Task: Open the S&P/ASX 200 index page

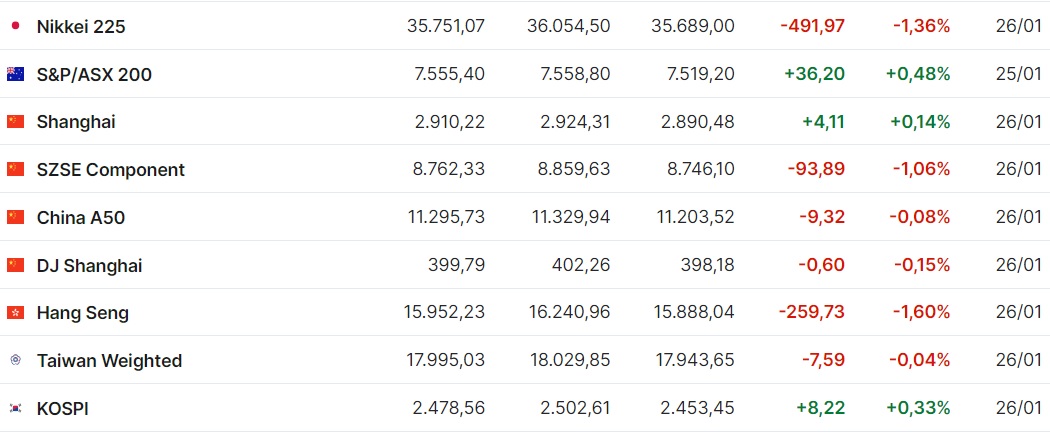Action: pos(94,74)
